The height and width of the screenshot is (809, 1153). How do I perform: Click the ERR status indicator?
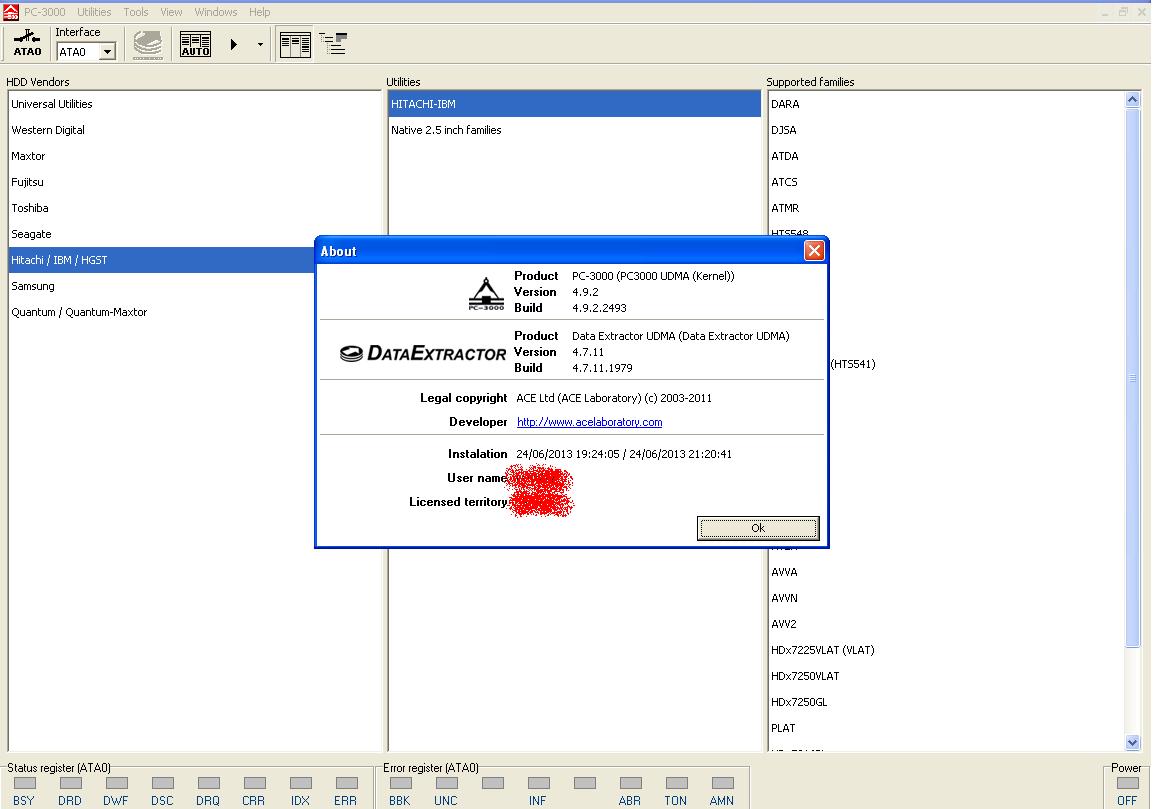point(346,783)
